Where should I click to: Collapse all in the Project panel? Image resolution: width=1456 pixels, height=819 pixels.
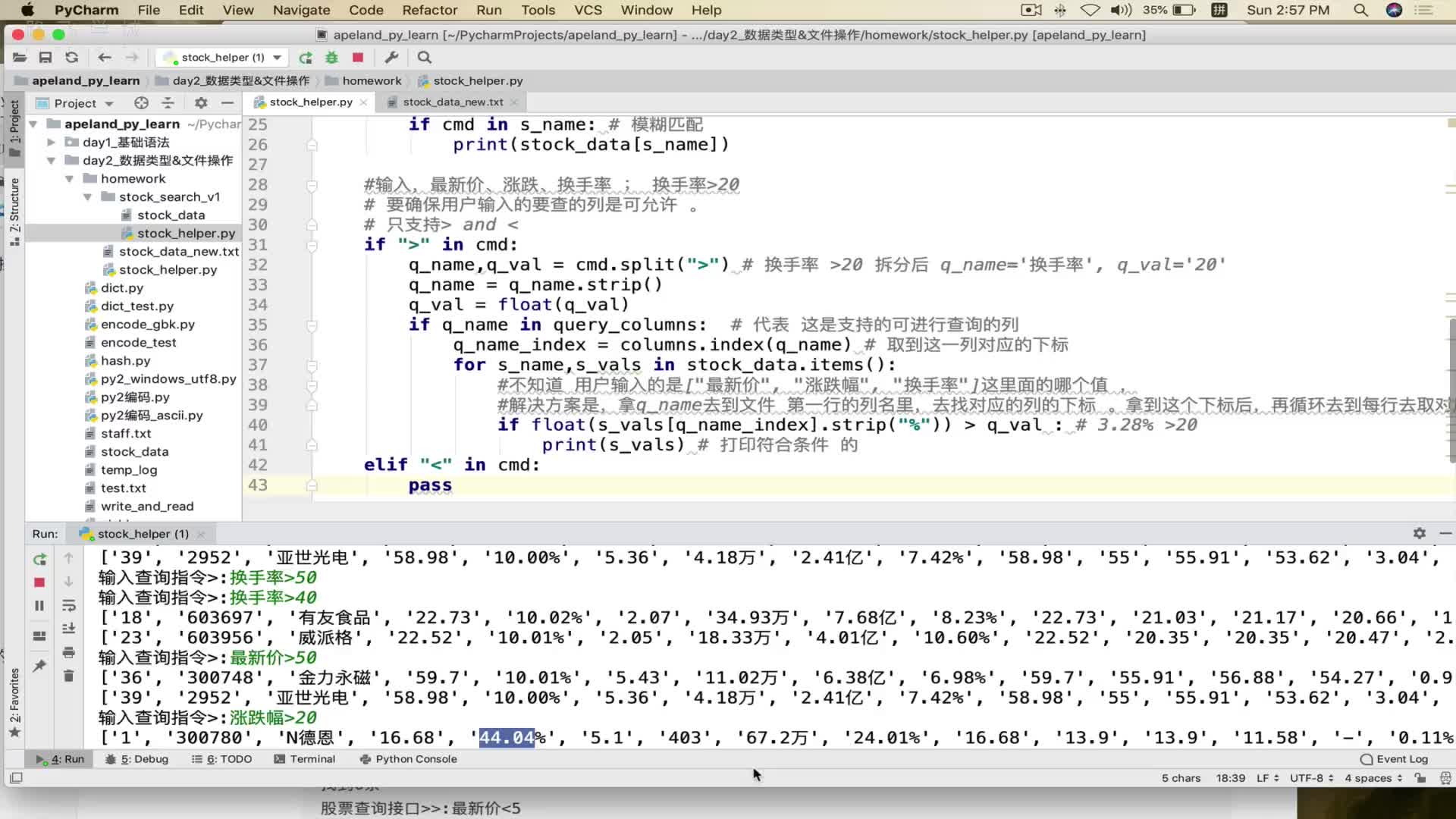pos(168,103)
